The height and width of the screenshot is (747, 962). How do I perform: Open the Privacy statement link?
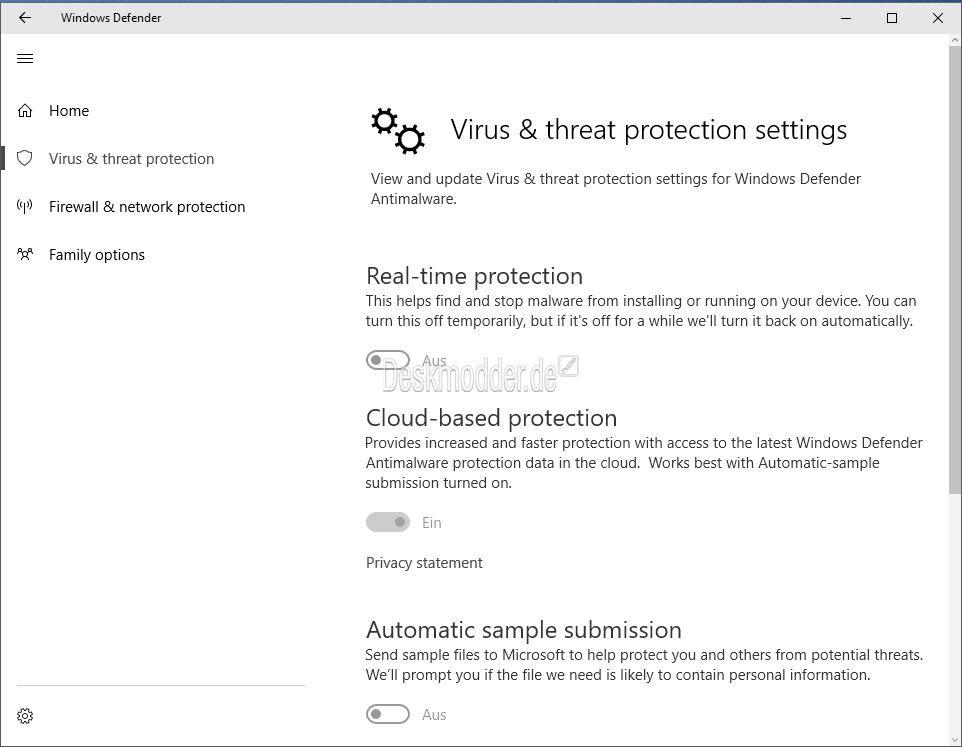(x=424, y=562)
